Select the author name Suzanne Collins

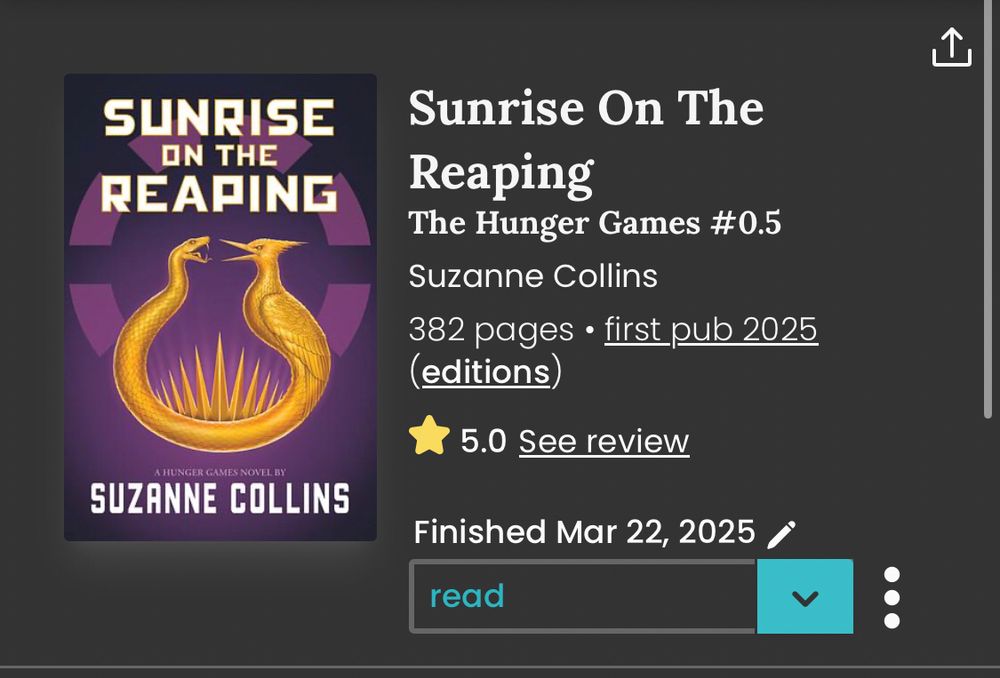tap(533, 276)
